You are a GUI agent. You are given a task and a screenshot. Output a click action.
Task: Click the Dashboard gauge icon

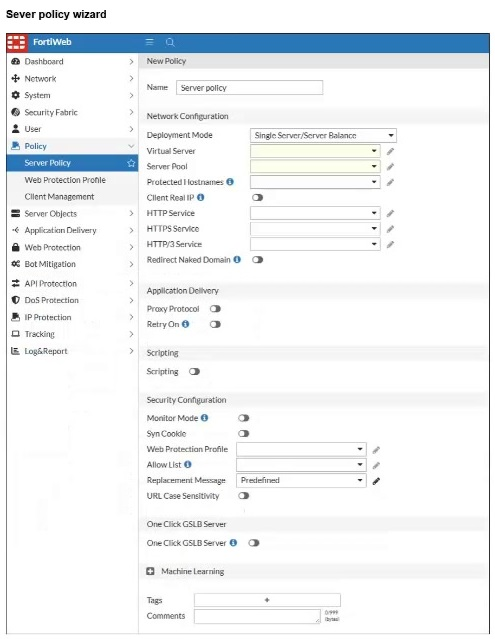pyautogui.click(x=15, y=62)
